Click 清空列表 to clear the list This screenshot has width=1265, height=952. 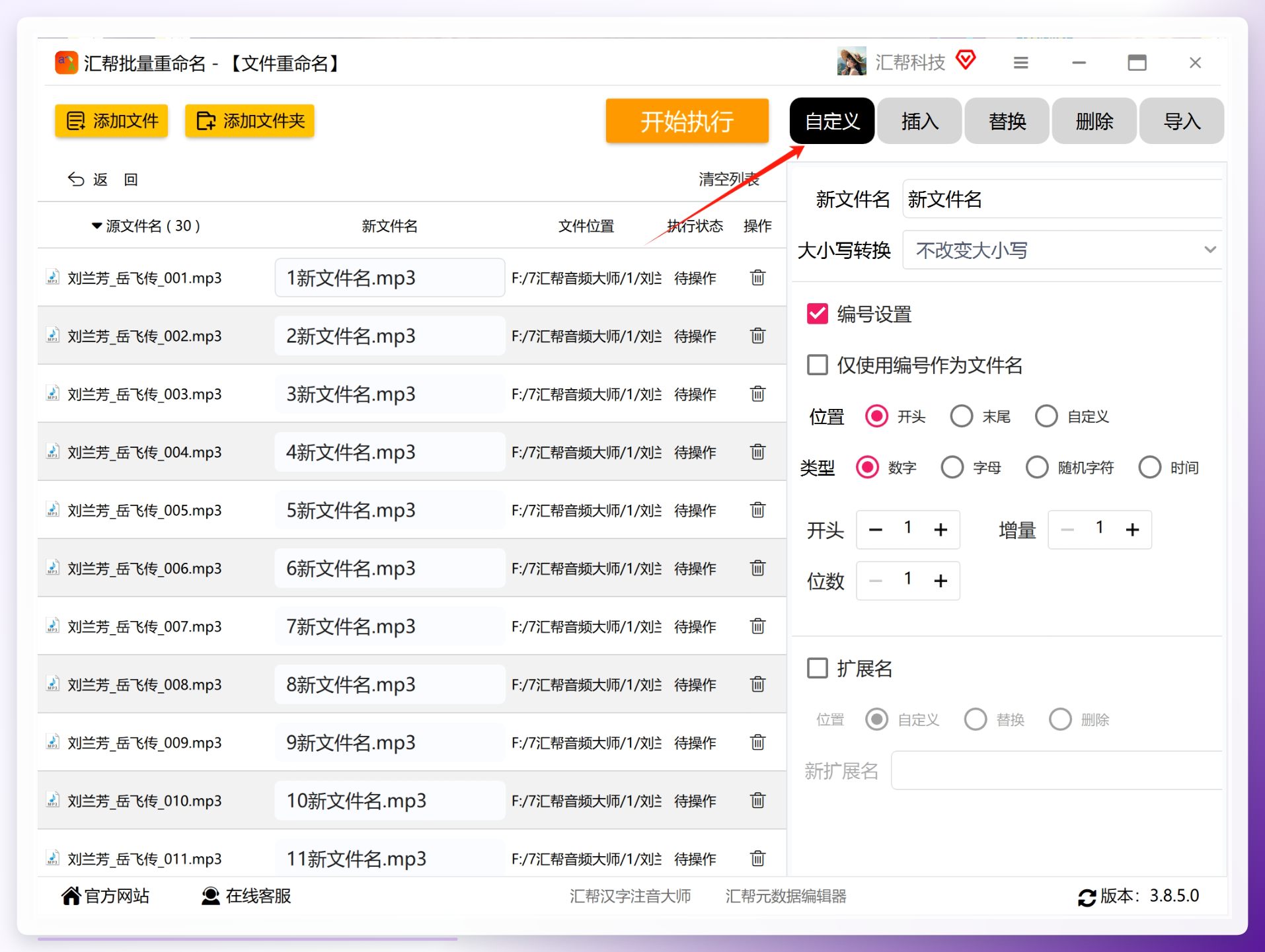[x=729, y=179]
